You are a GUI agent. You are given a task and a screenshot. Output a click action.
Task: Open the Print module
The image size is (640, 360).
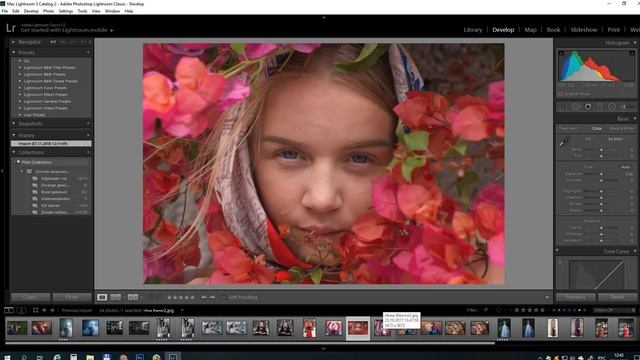(x=613, y=30)
